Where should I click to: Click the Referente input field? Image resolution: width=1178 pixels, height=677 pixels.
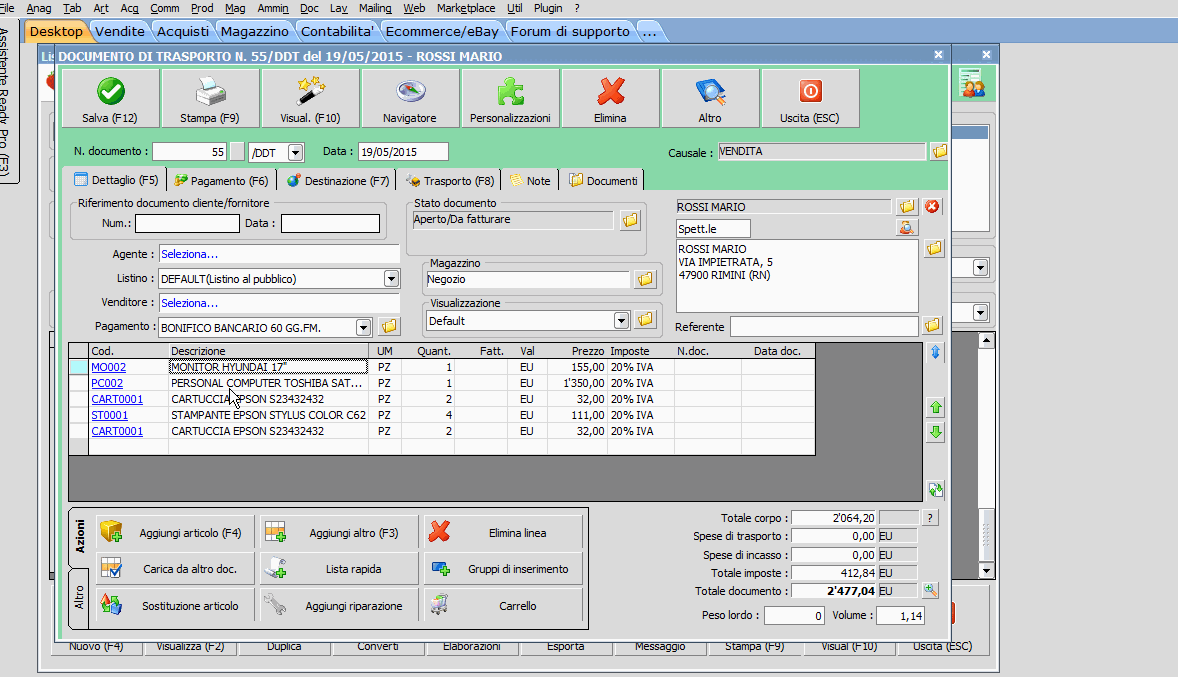[823, 327]
